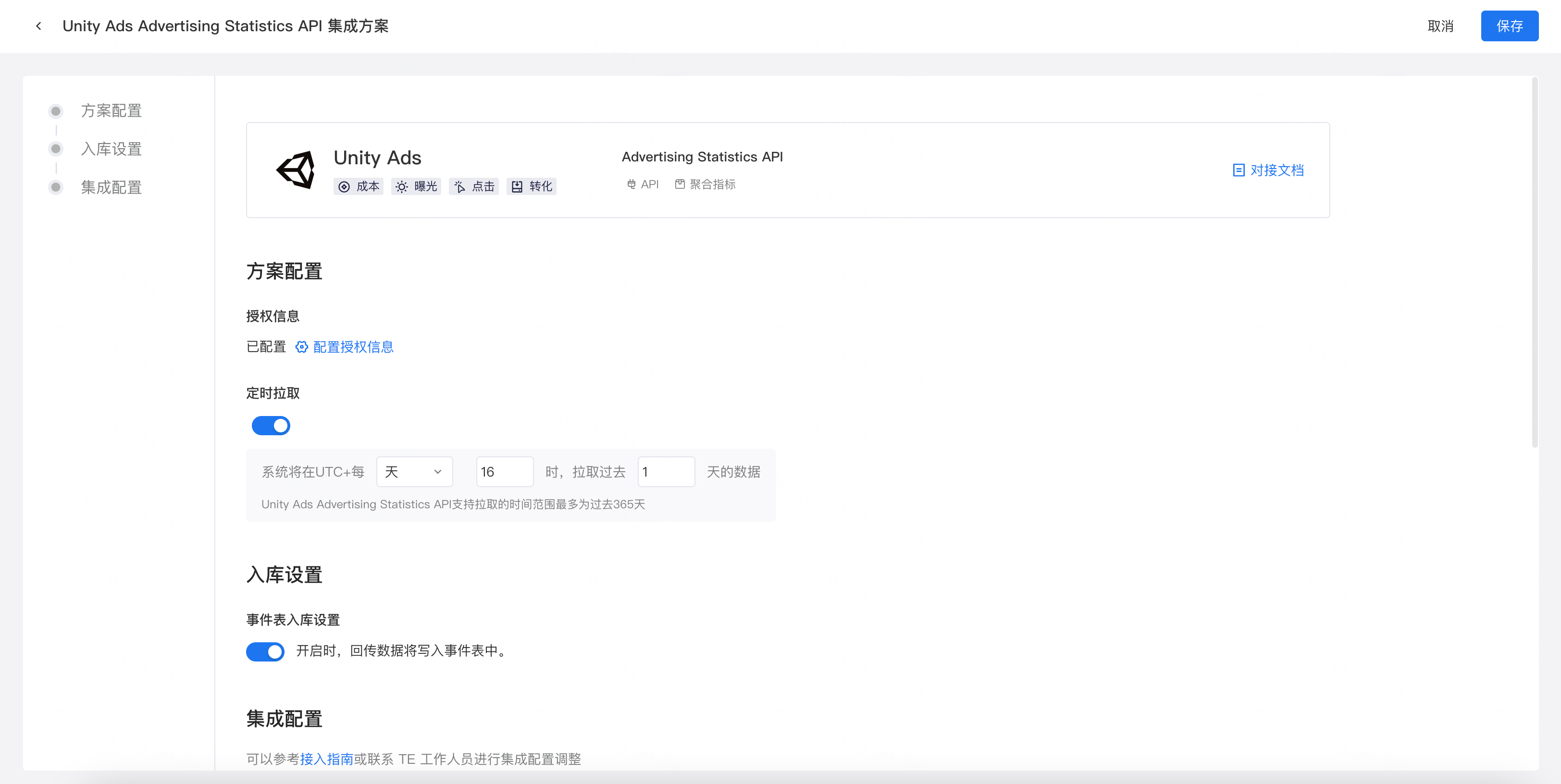Turn off the 事件表入库设置 toggle

[265, 651]
